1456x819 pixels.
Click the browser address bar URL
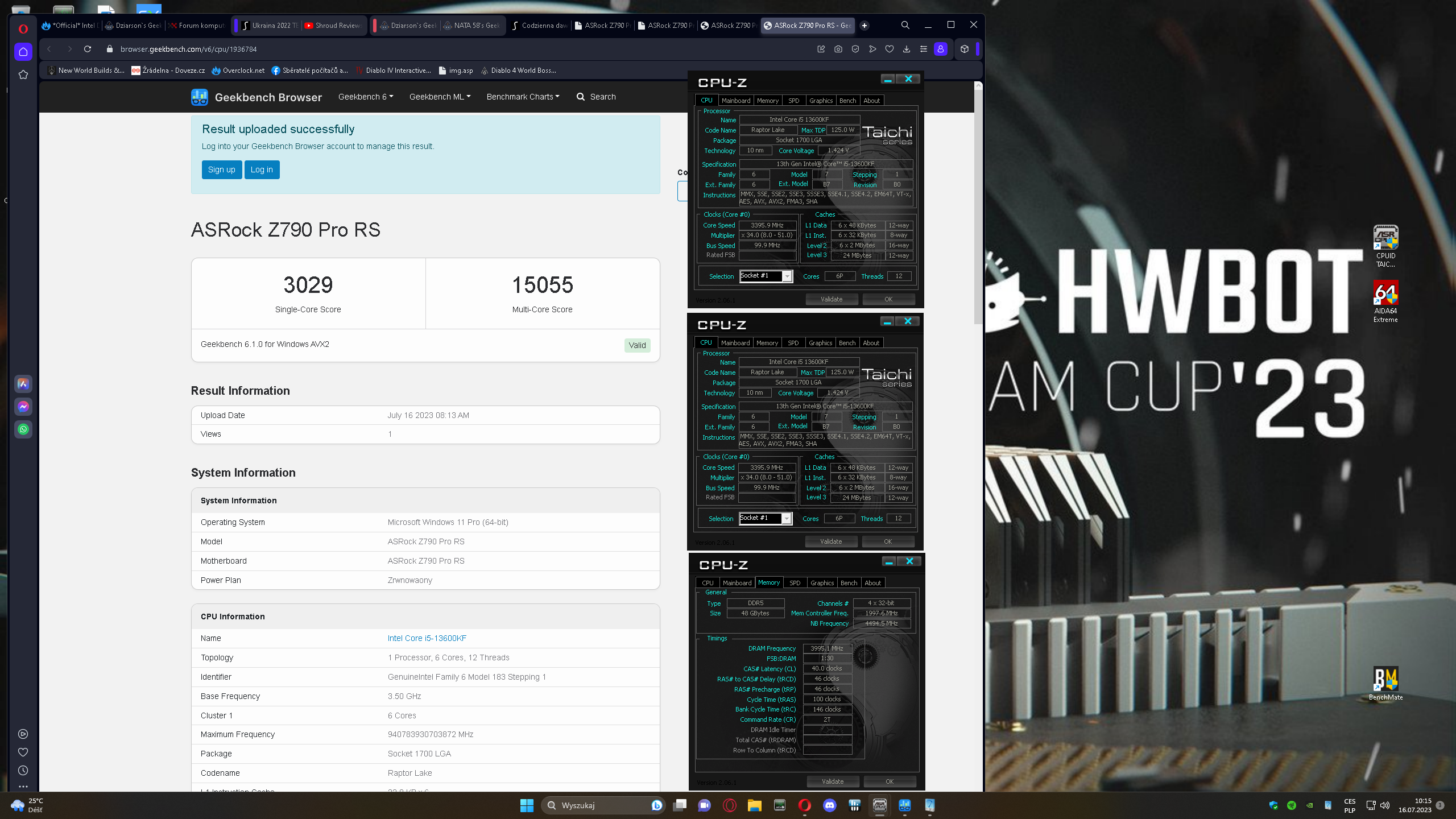pyautogui.click(x=189, y=49)
